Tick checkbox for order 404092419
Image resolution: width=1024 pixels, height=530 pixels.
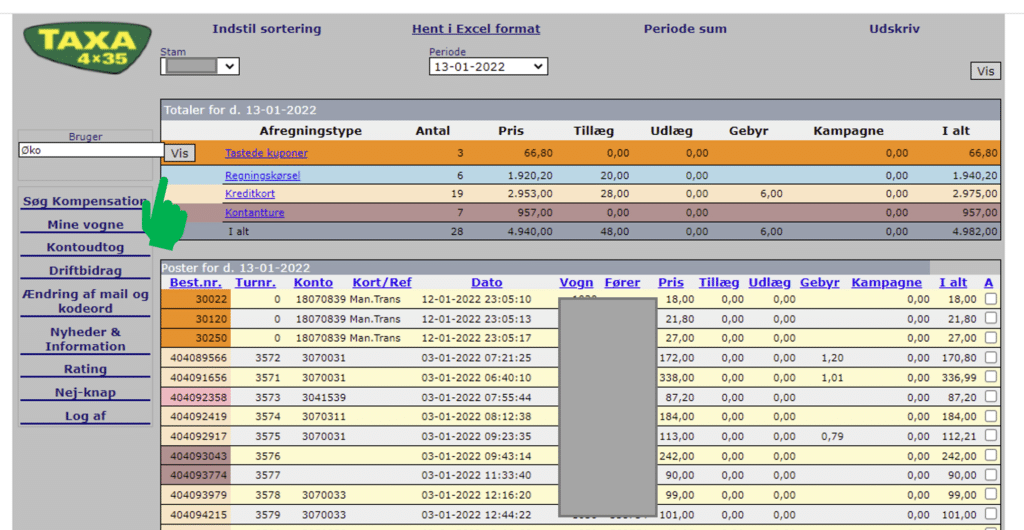click(x=991, y=416)
